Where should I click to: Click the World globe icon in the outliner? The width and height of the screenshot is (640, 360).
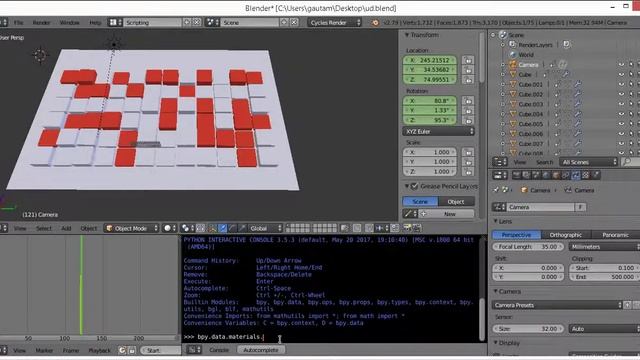(x=513, y=54)
